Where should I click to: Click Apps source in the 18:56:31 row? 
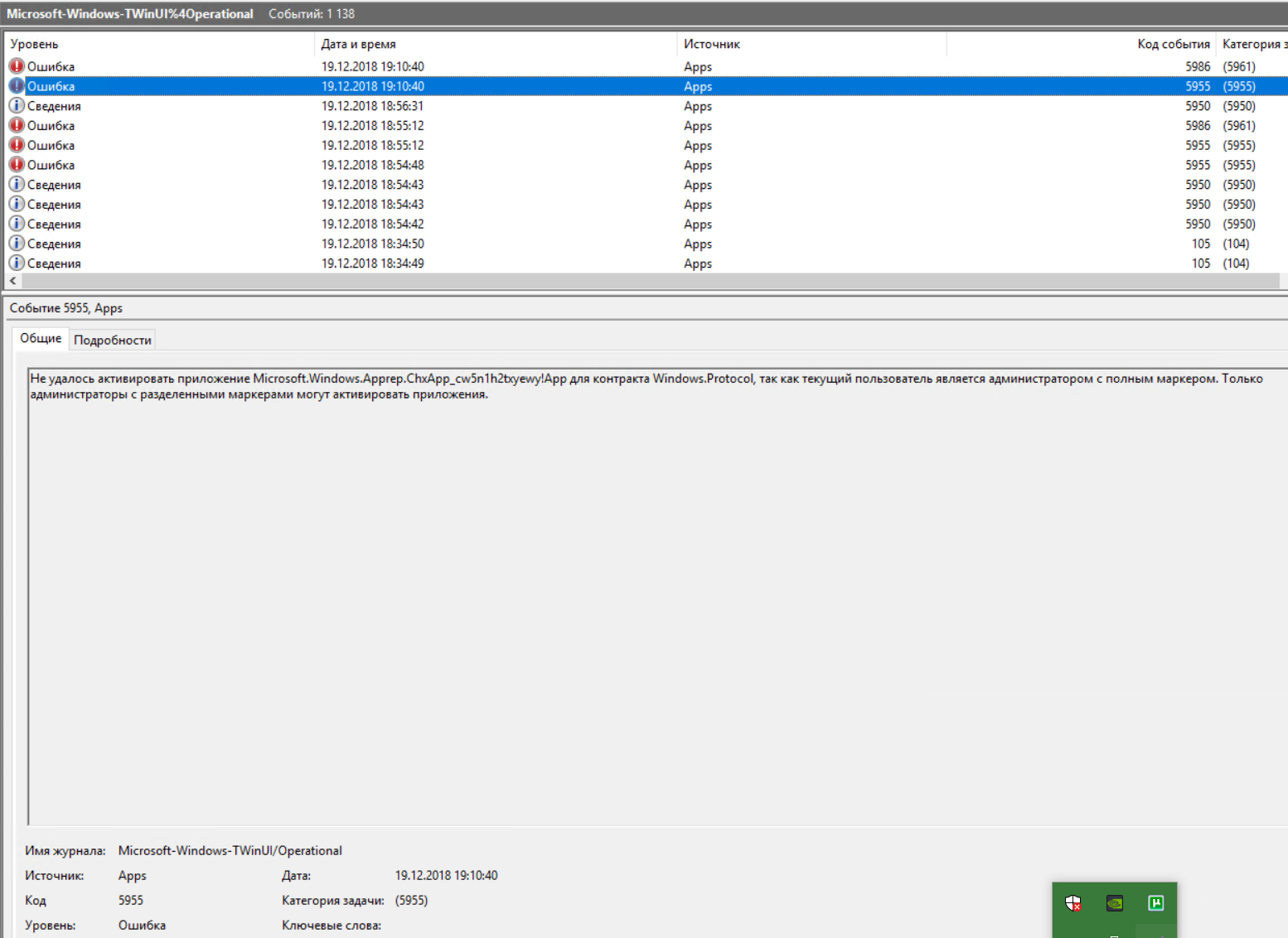coord(698,106)
